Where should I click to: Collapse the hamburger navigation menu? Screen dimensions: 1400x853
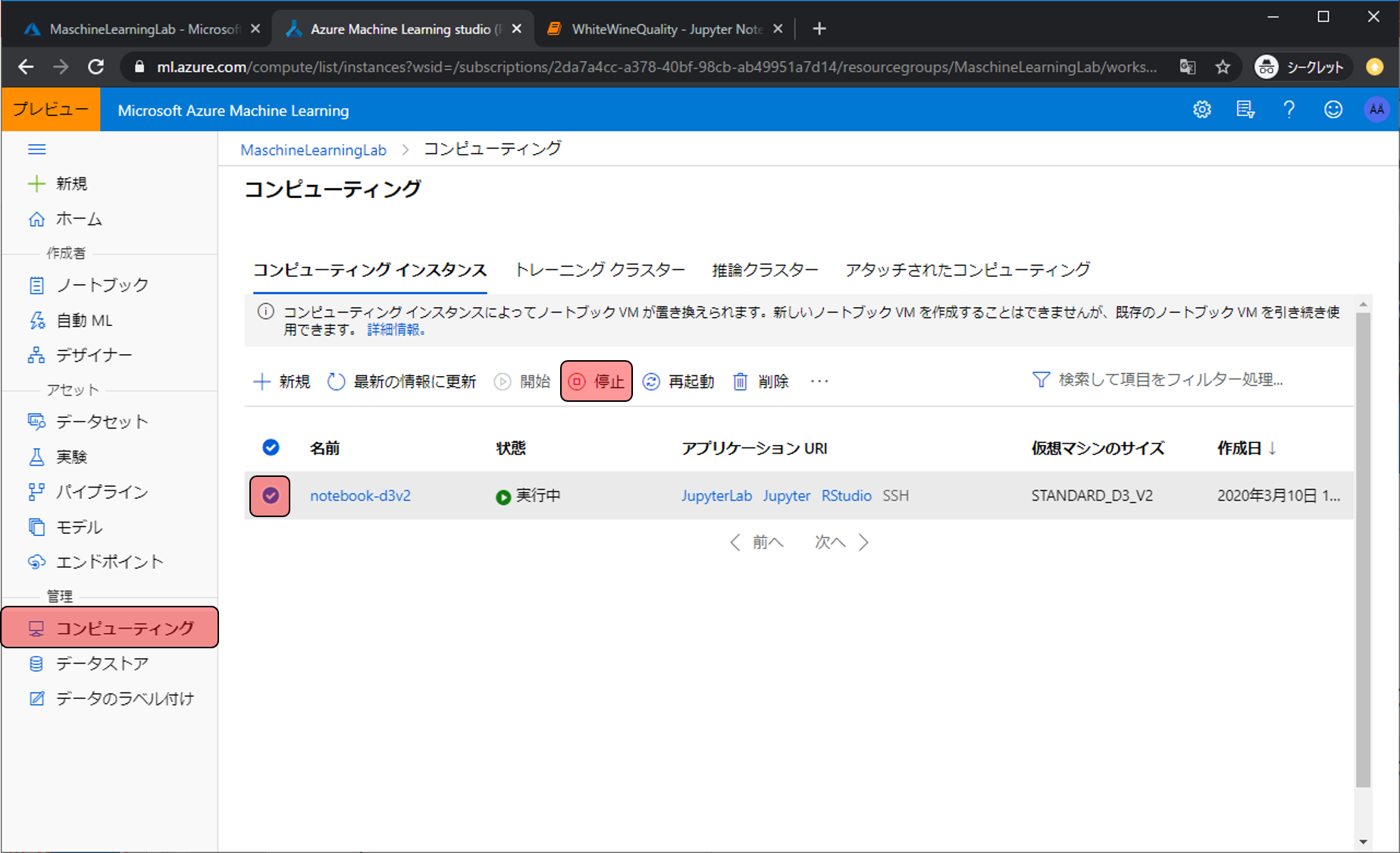tap(36, 149)
